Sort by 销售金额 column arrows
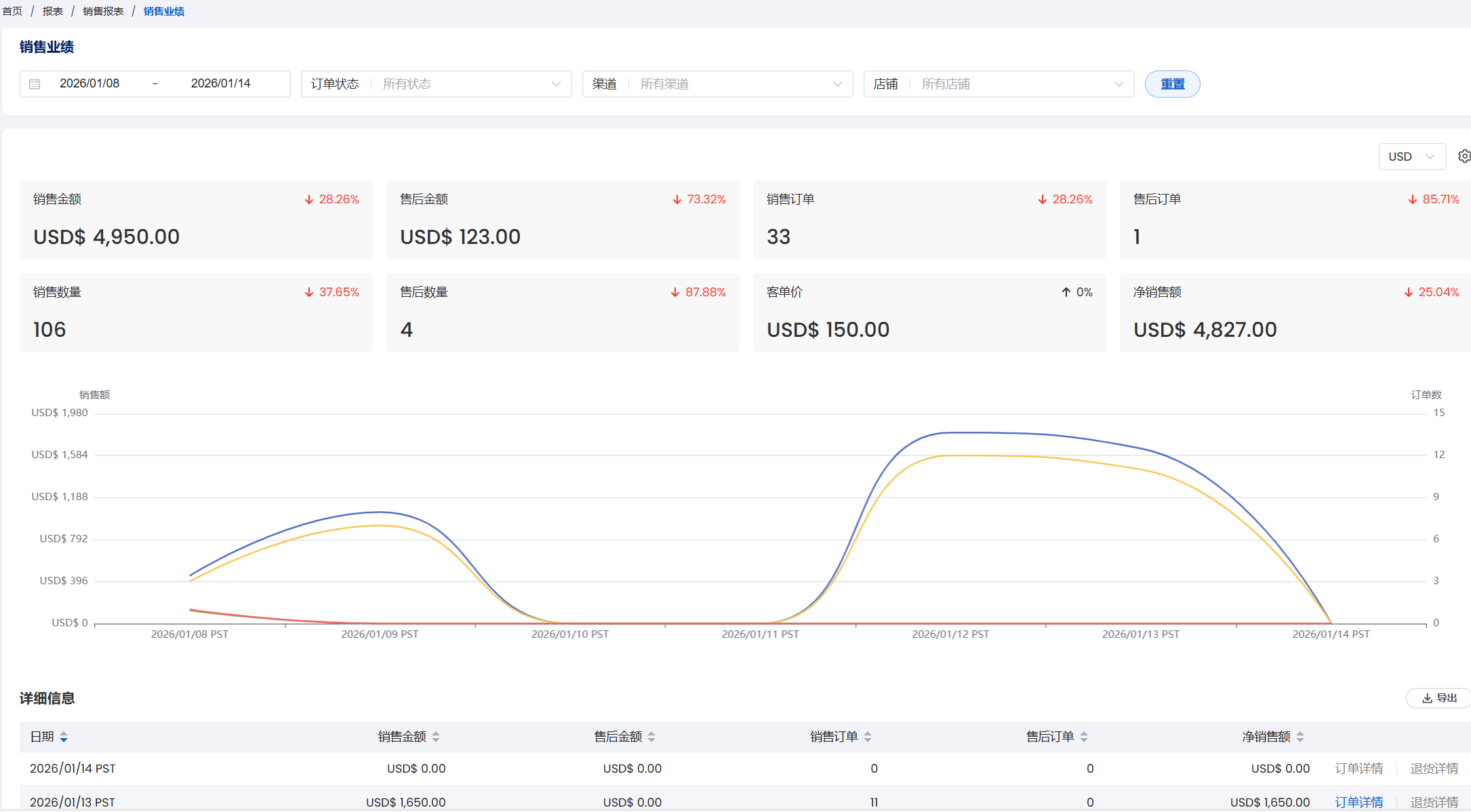Image resolution: width=1471 pixels, height=812 pixels. tap(436, 737)
